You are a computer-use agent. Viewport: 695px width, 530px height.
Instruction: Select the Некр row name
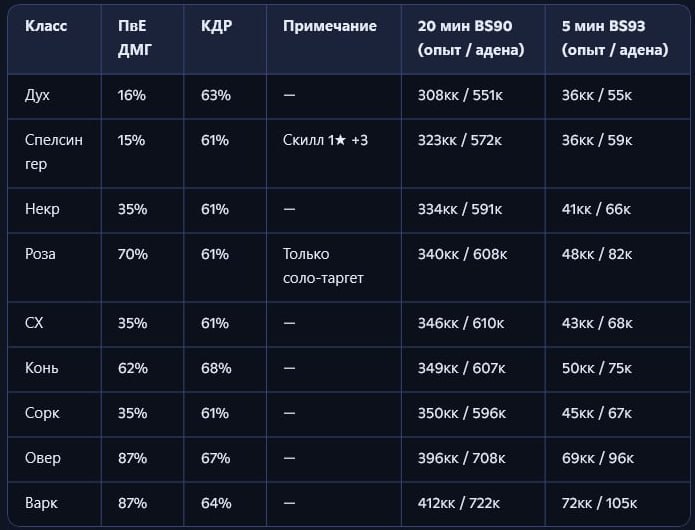point(42,209)
